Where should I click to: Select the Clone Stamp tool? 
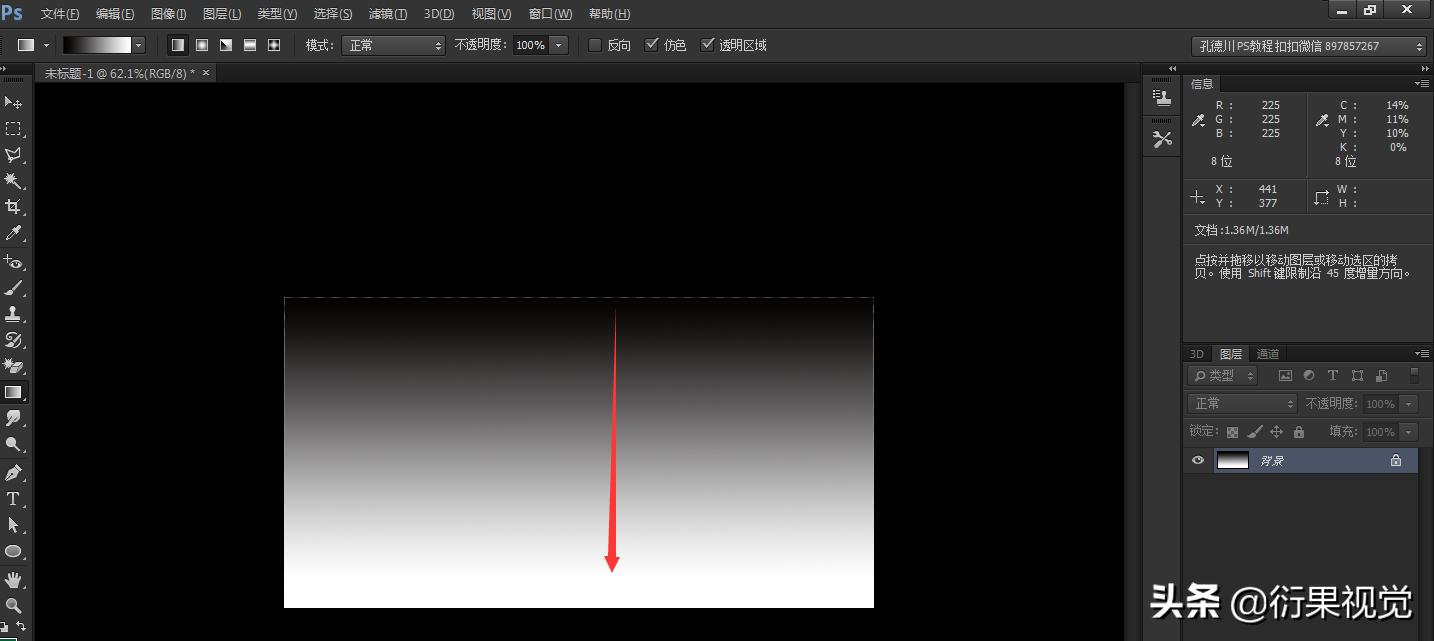tap(14, 313)
